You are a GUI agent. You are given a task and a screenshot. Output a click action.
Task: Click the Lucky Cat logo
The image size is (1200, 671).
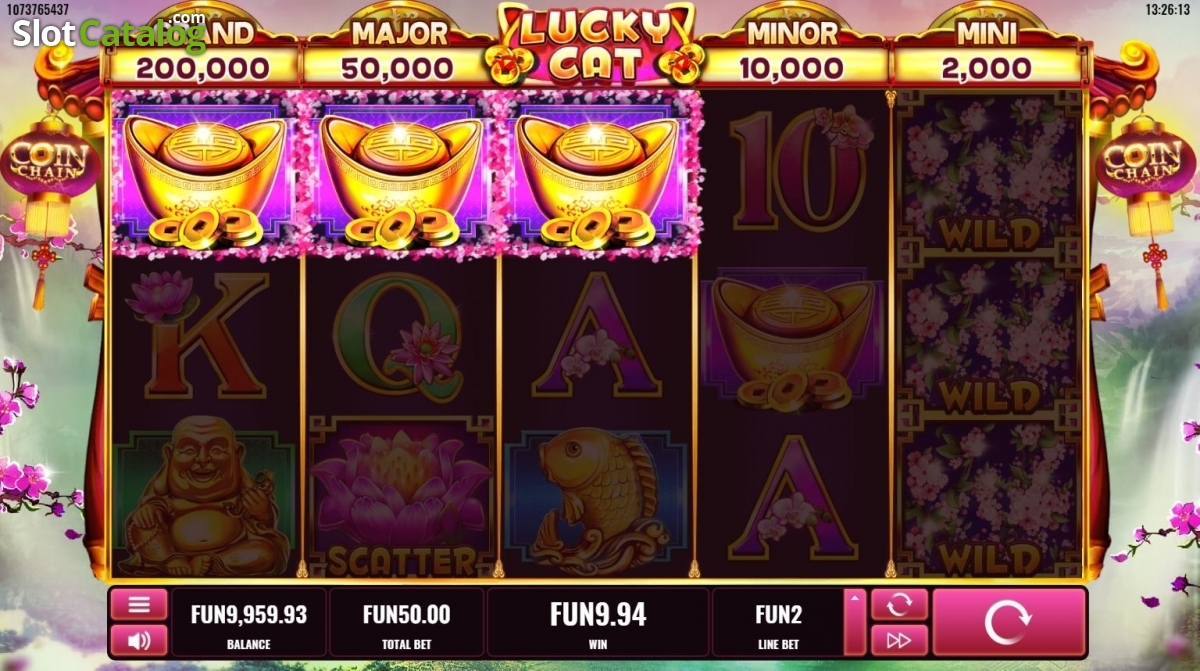[x=596, y=44]
